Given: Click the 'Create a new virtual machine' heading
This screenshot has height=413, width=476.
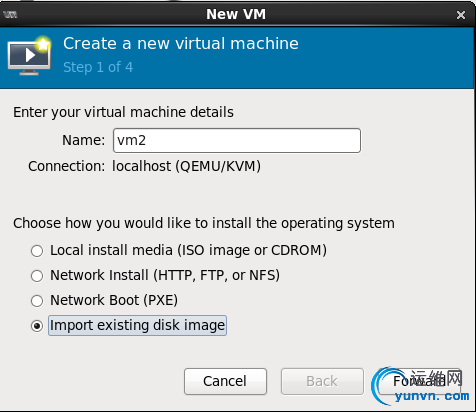Looking at the screenshot, I should [181, 43].
